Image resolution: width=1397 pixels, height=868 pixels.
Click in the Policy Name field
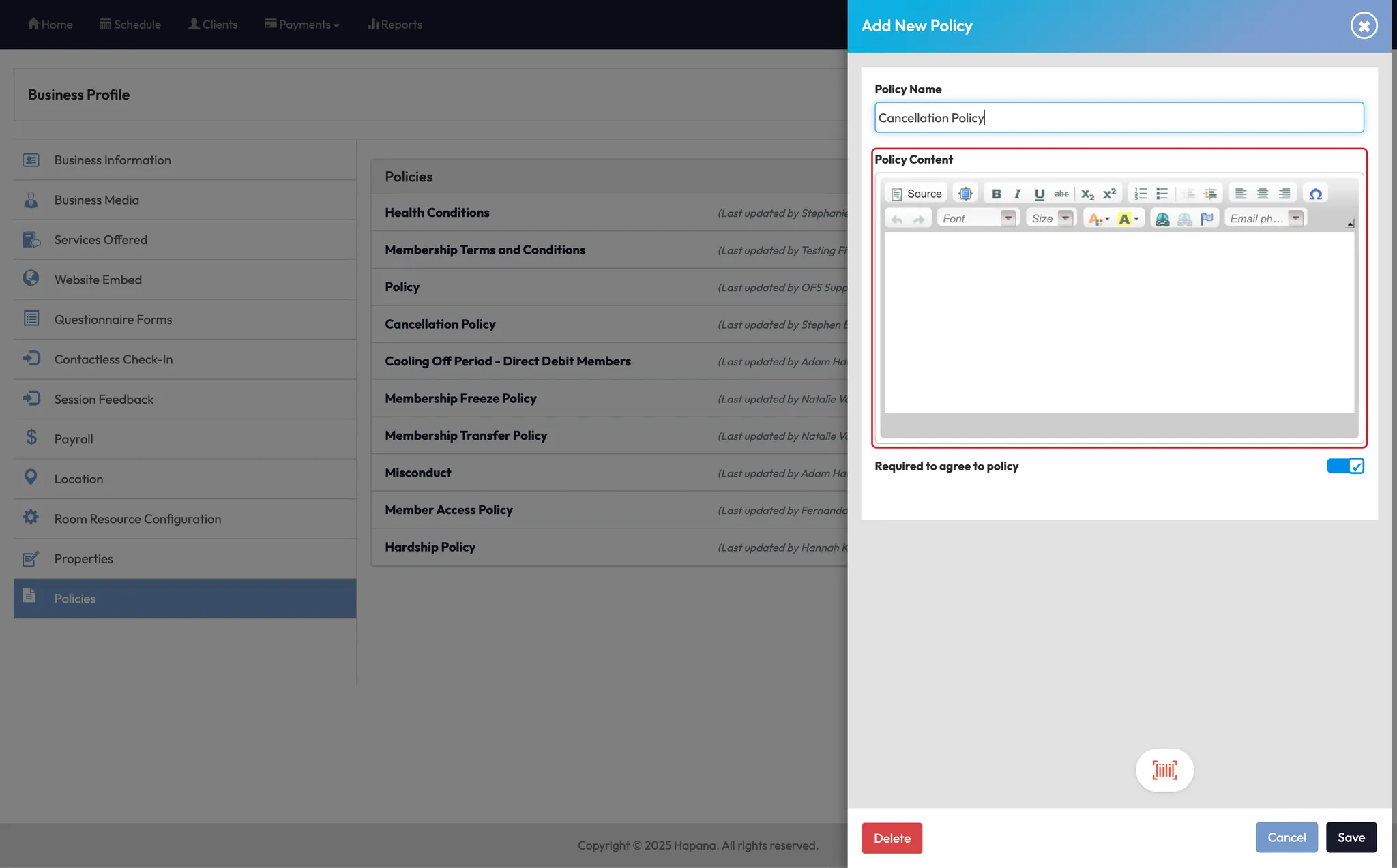1119,118
